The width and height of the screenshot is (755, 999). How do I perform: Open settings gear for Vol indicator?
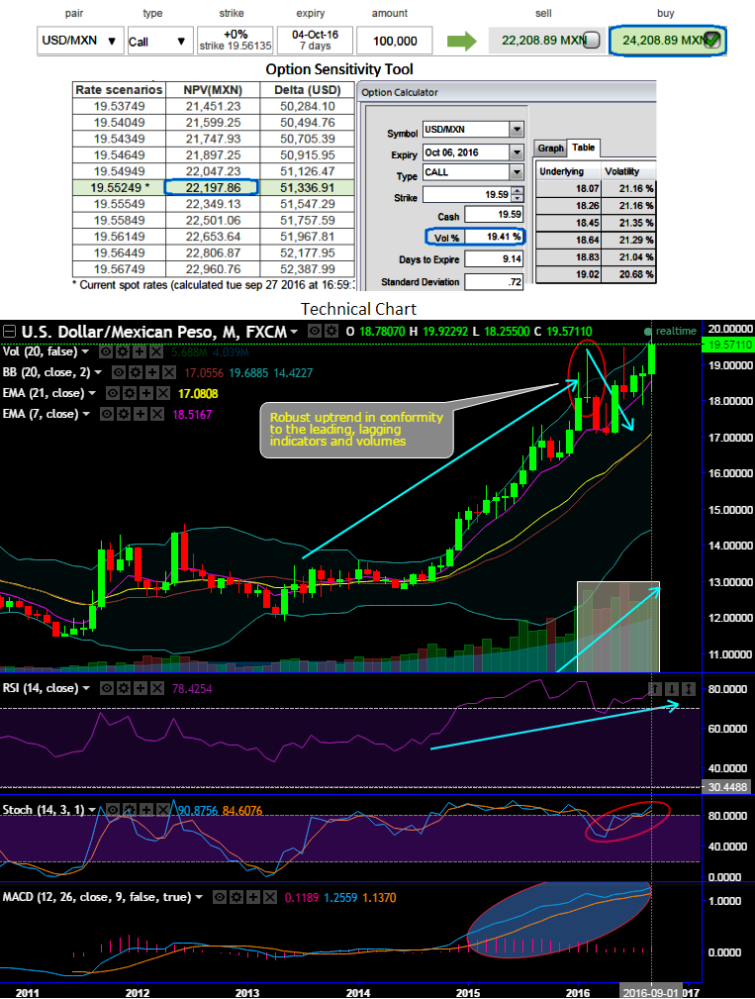point(121,352)
